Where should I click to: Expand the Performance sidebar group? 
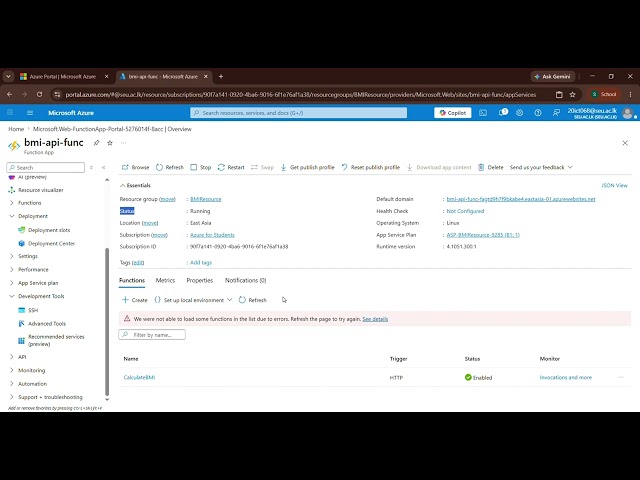tap(29, 270)
